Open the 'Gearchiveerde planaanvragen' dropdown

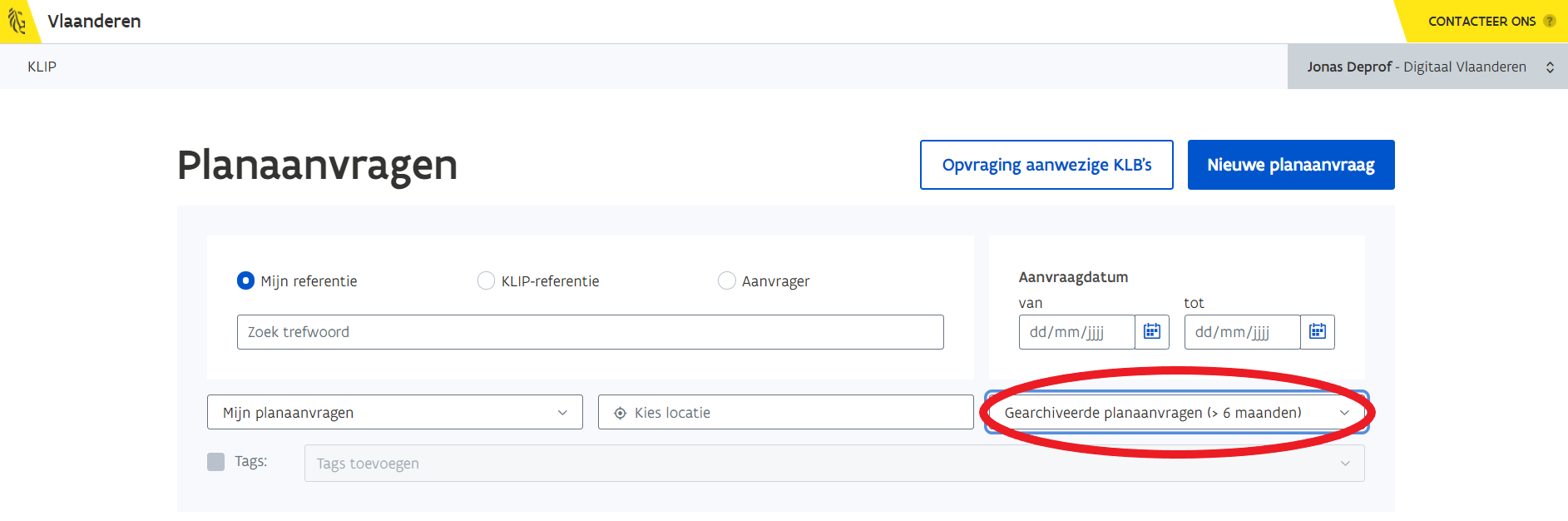(1176, 413)
